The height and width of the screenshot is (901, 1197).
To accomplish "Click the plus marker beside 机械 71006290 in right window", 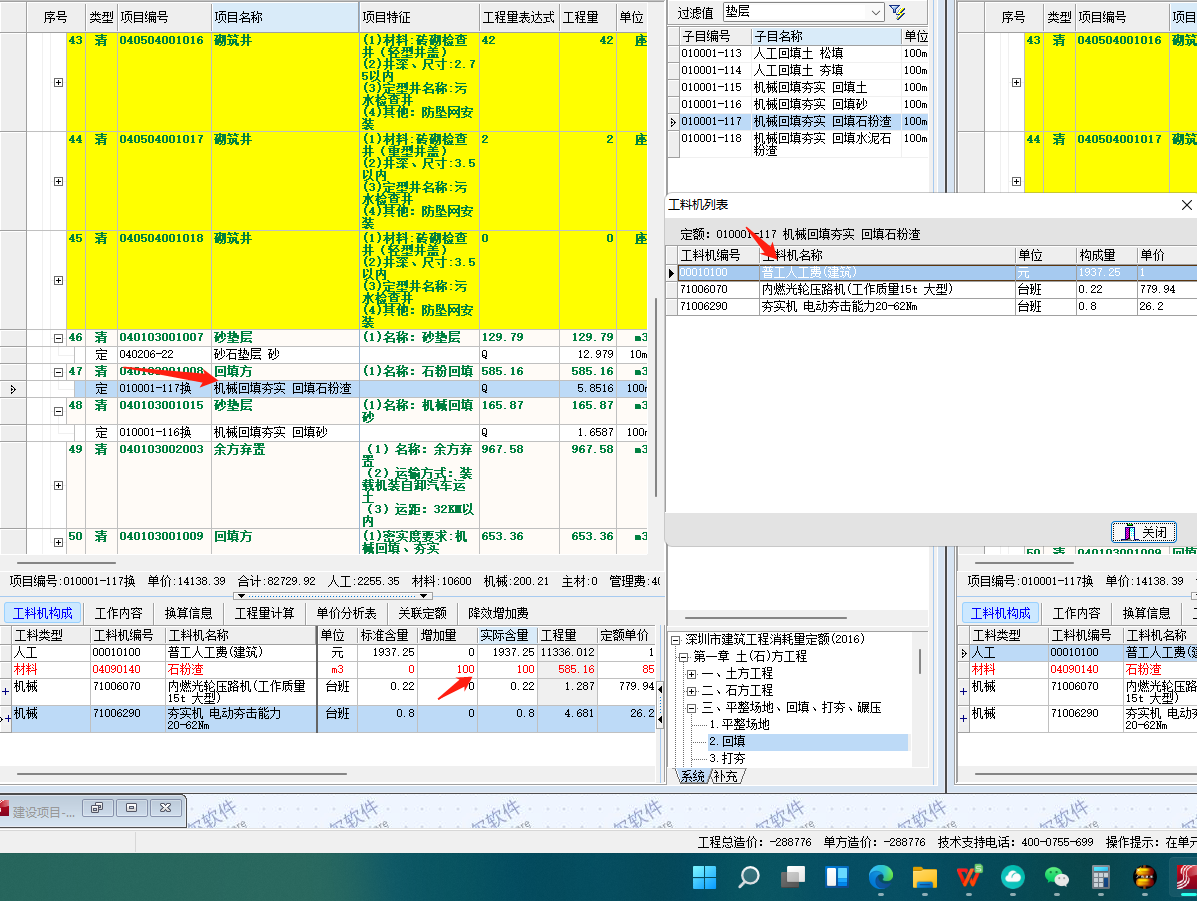I will pyautogui.click(x=963, y=718).
